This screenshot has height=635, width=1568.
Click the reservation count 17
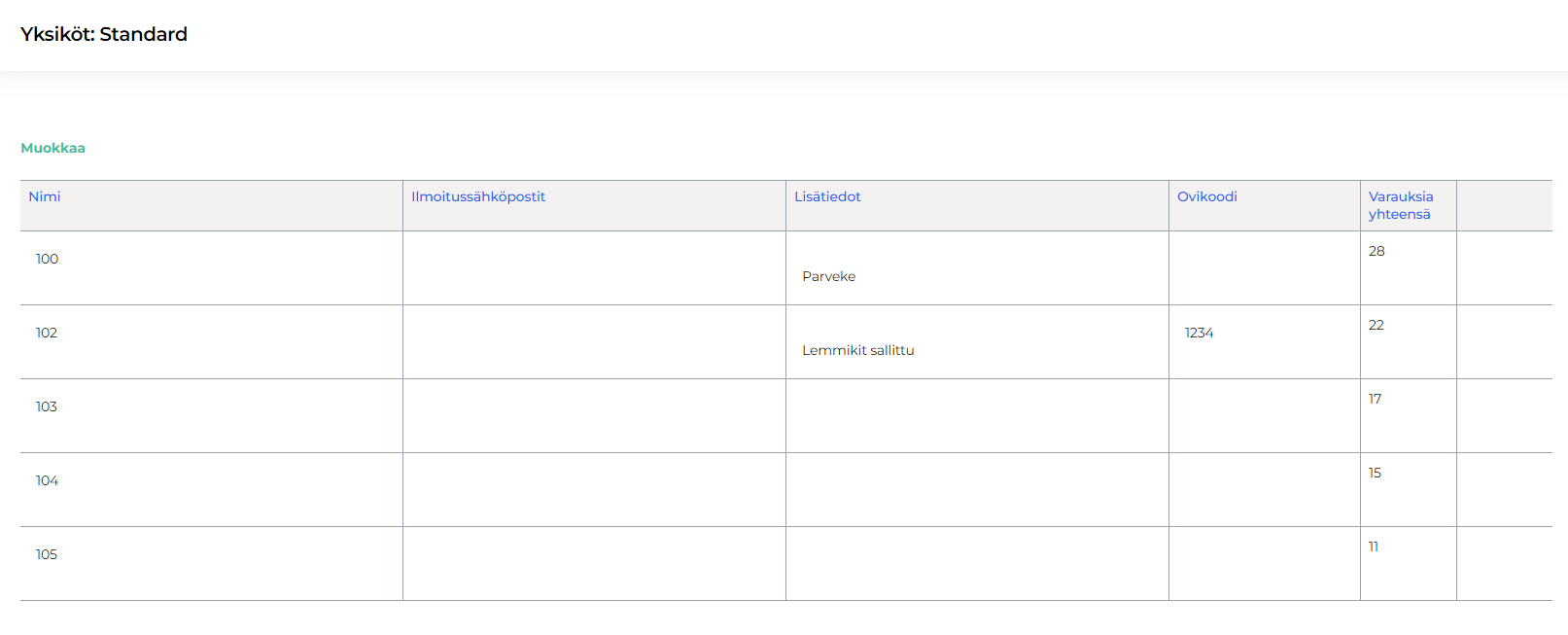[x=1375, y=399]
